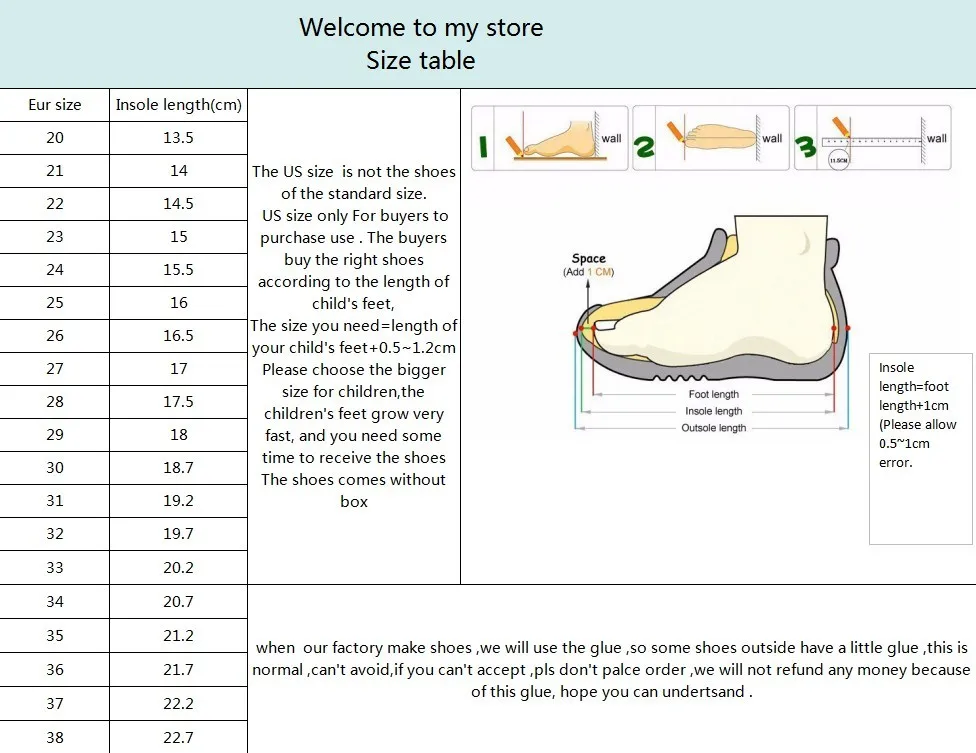Select Eur size 23 cell
The height and width of the screenshot is (753, 976).
pos(55,236)
